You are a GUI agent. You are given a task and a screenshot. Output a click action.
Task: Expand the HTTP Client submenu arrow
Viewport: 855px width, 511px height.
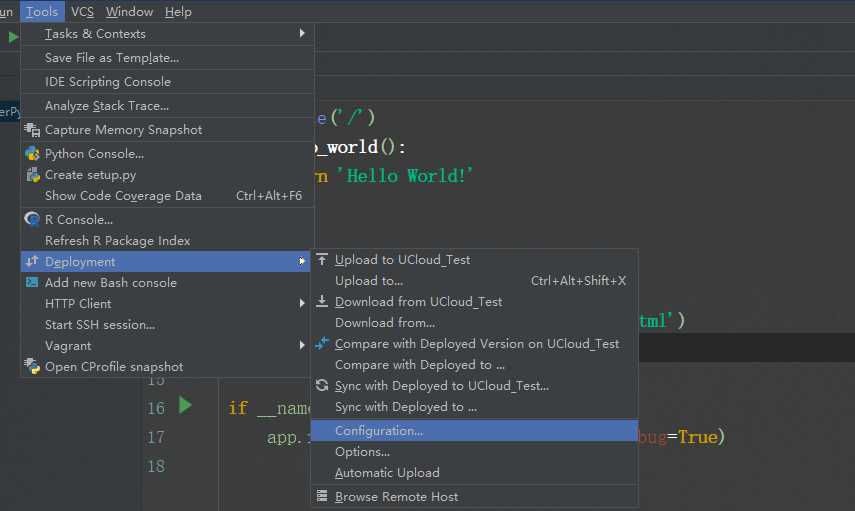tap(302, 303)
